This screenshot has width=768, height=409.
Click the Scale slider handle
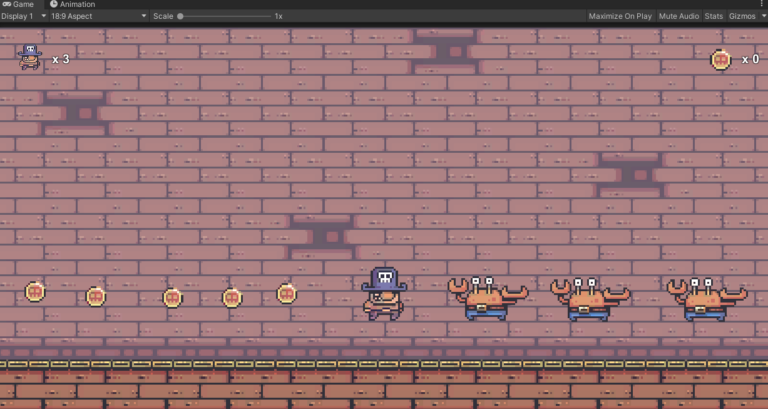coord(180,16)
